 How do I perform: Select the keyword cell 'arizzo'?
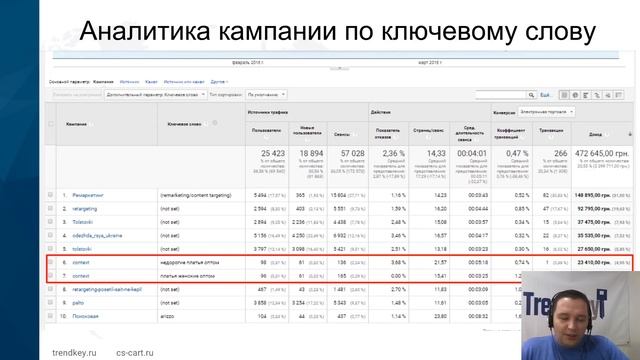point(167,316)
